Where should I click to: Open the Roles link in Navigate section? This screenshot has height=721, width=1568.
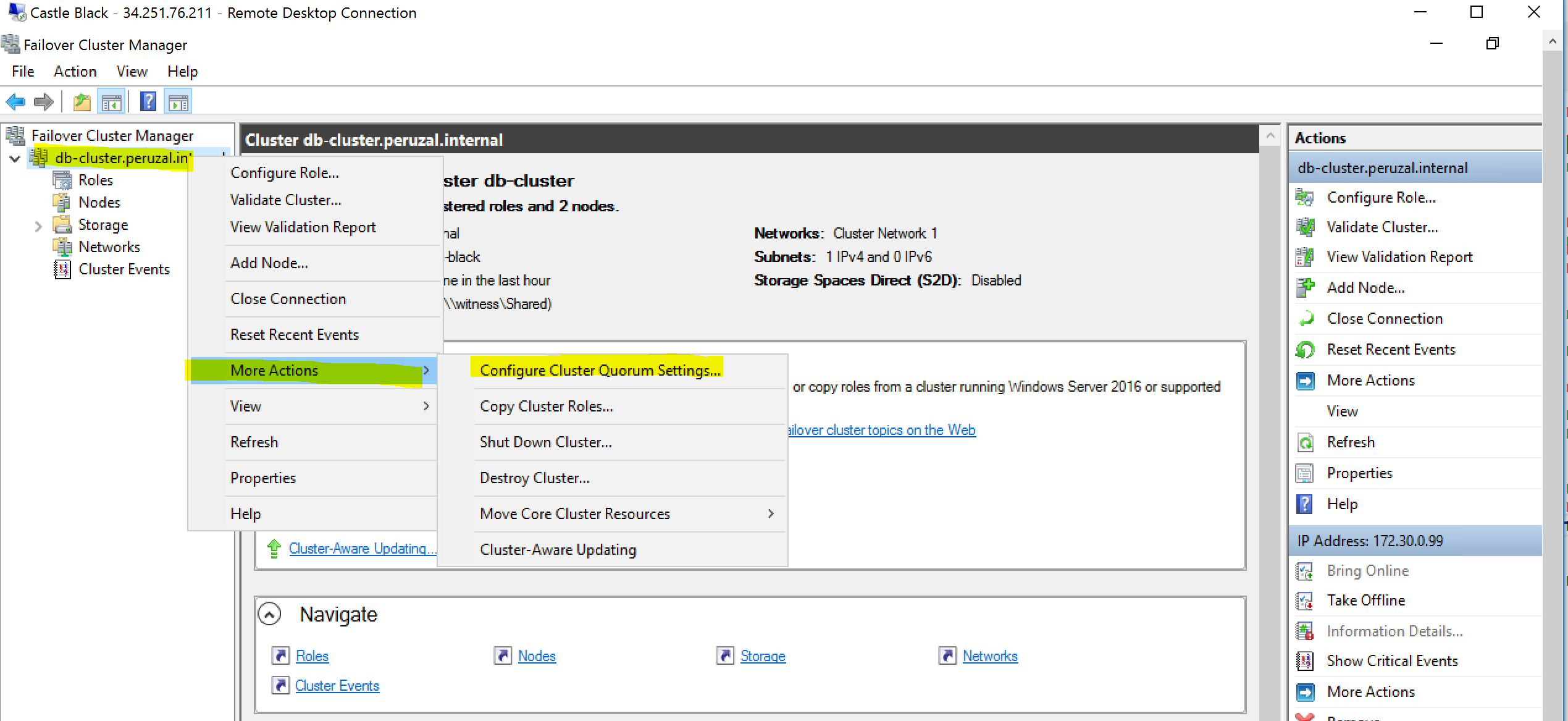[x=312, y=656]
